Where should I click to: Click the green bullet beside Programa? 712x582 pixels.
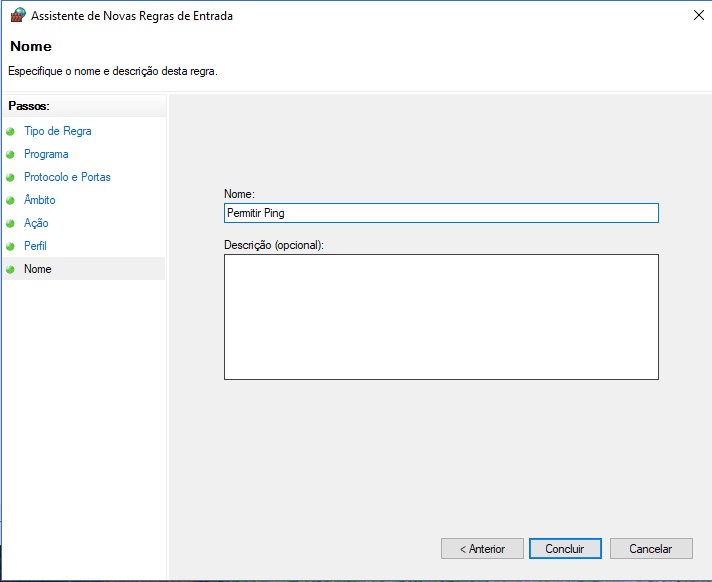coord(10,154)
